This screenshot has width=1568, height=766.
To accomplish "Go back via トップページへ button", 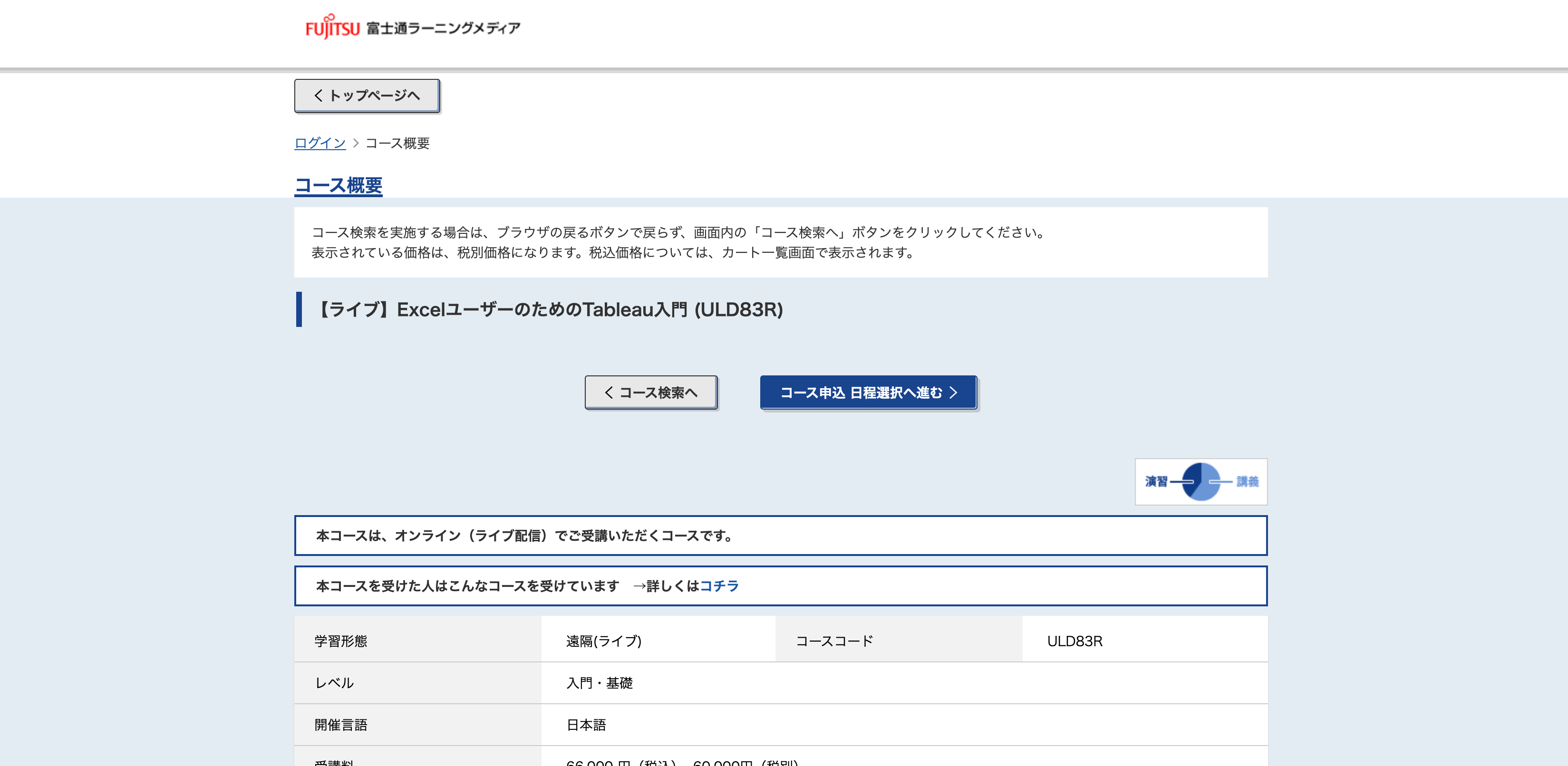I will tap(367, 96).
